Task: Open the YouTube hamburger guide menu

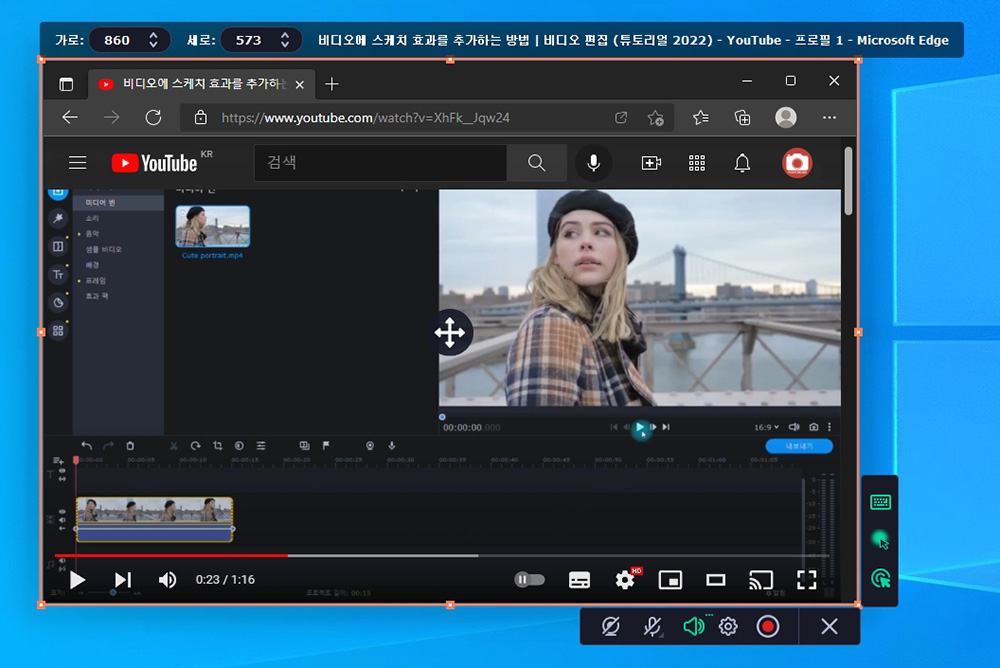Action: (78, 163)
